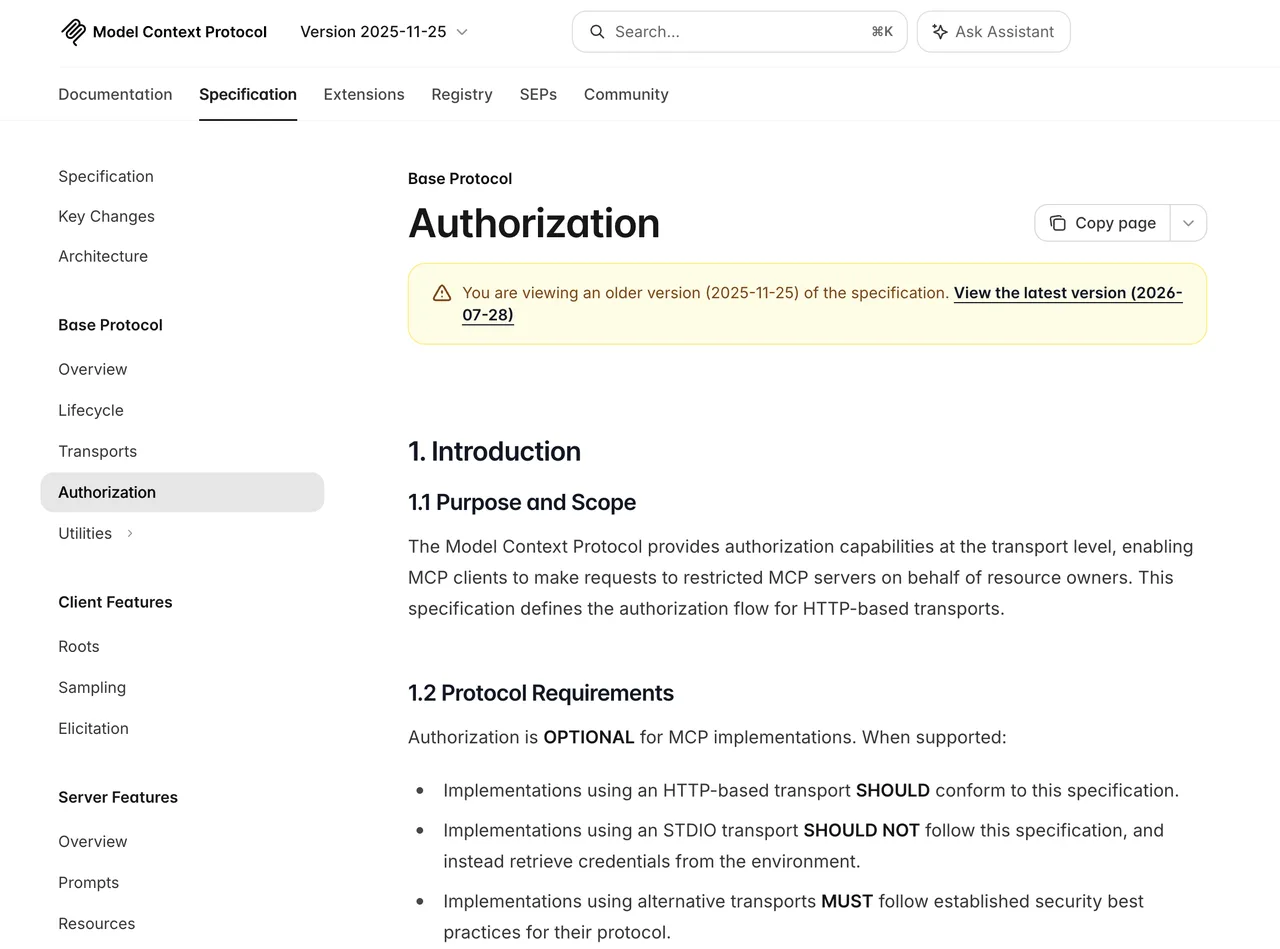Open Server Features Overview in the sidebar
This screenshot has height=949, width=1280.
click(x=93, y=842)
